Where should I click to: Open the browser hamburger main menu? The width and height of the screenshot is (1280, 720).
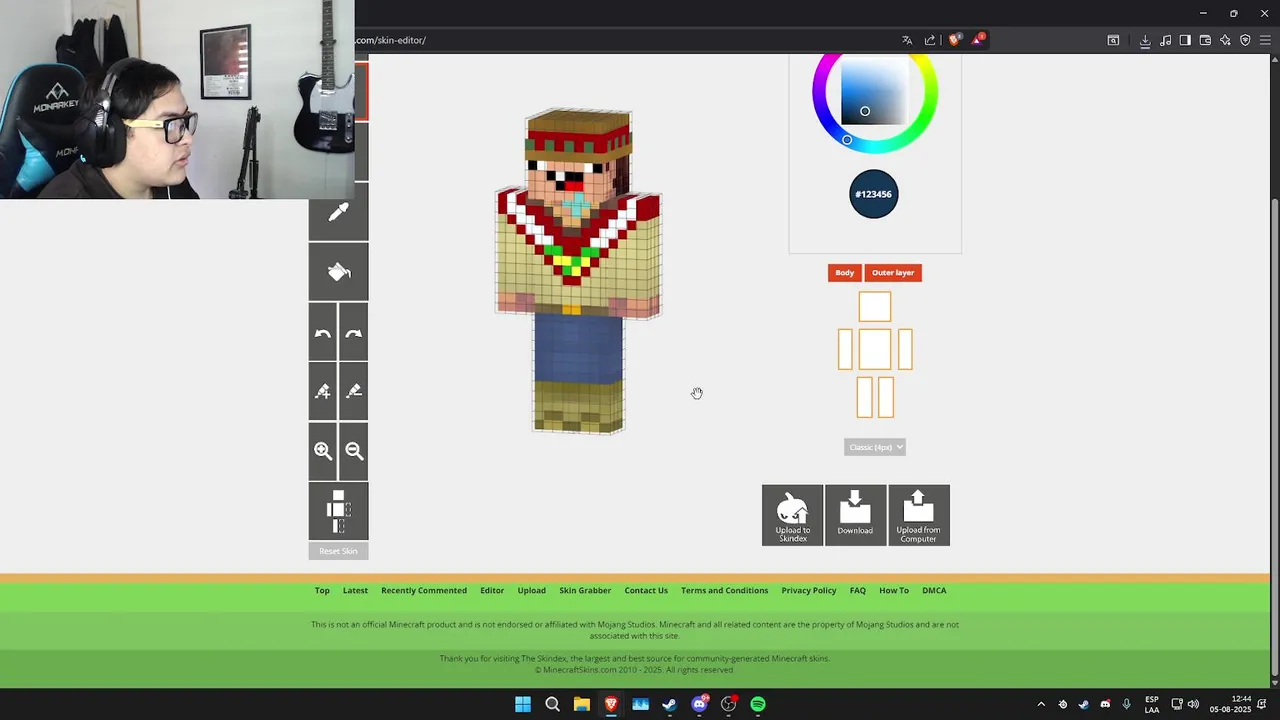coord(1265,40)
